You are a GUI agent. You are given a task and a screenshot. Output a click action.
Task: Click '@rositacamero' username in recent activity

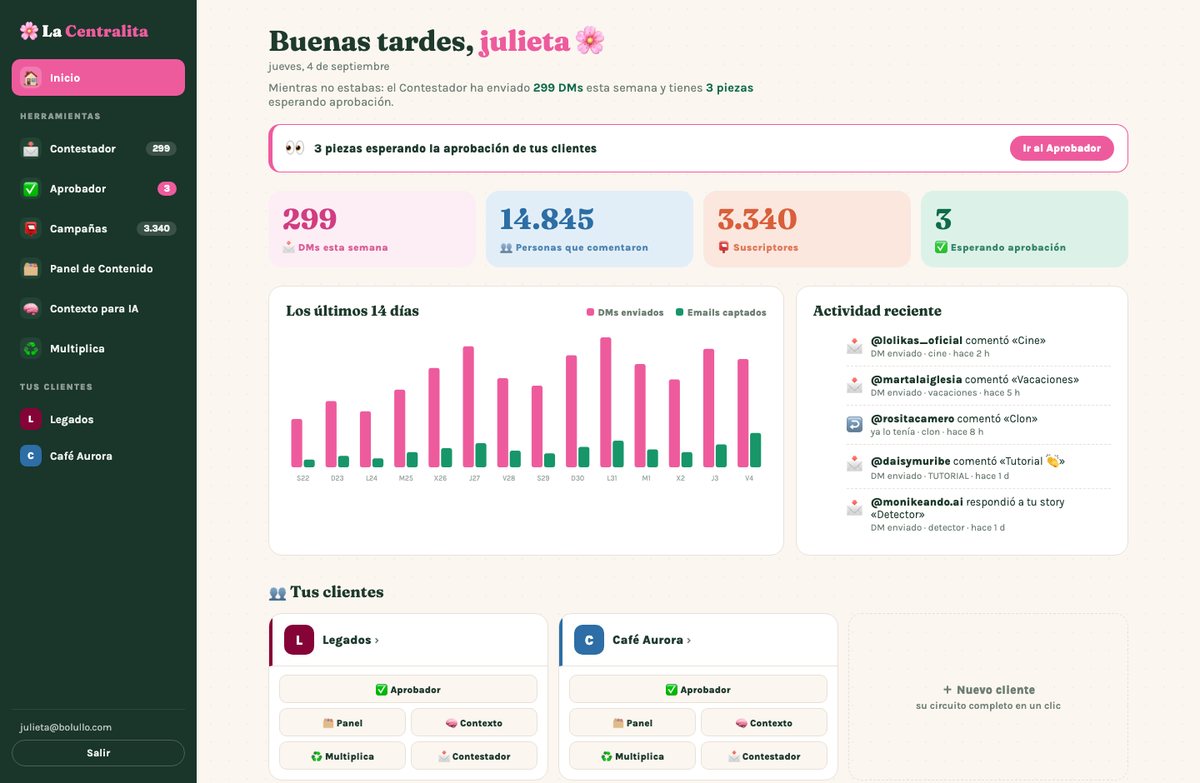[x=912, y=419]
